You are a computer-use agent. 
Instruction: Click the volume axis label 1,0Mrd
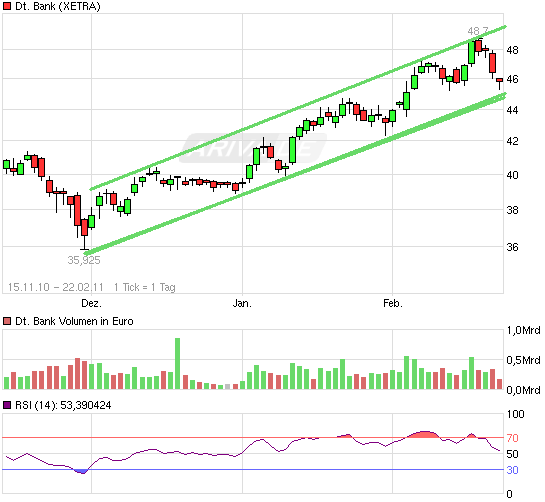[523, 330]
